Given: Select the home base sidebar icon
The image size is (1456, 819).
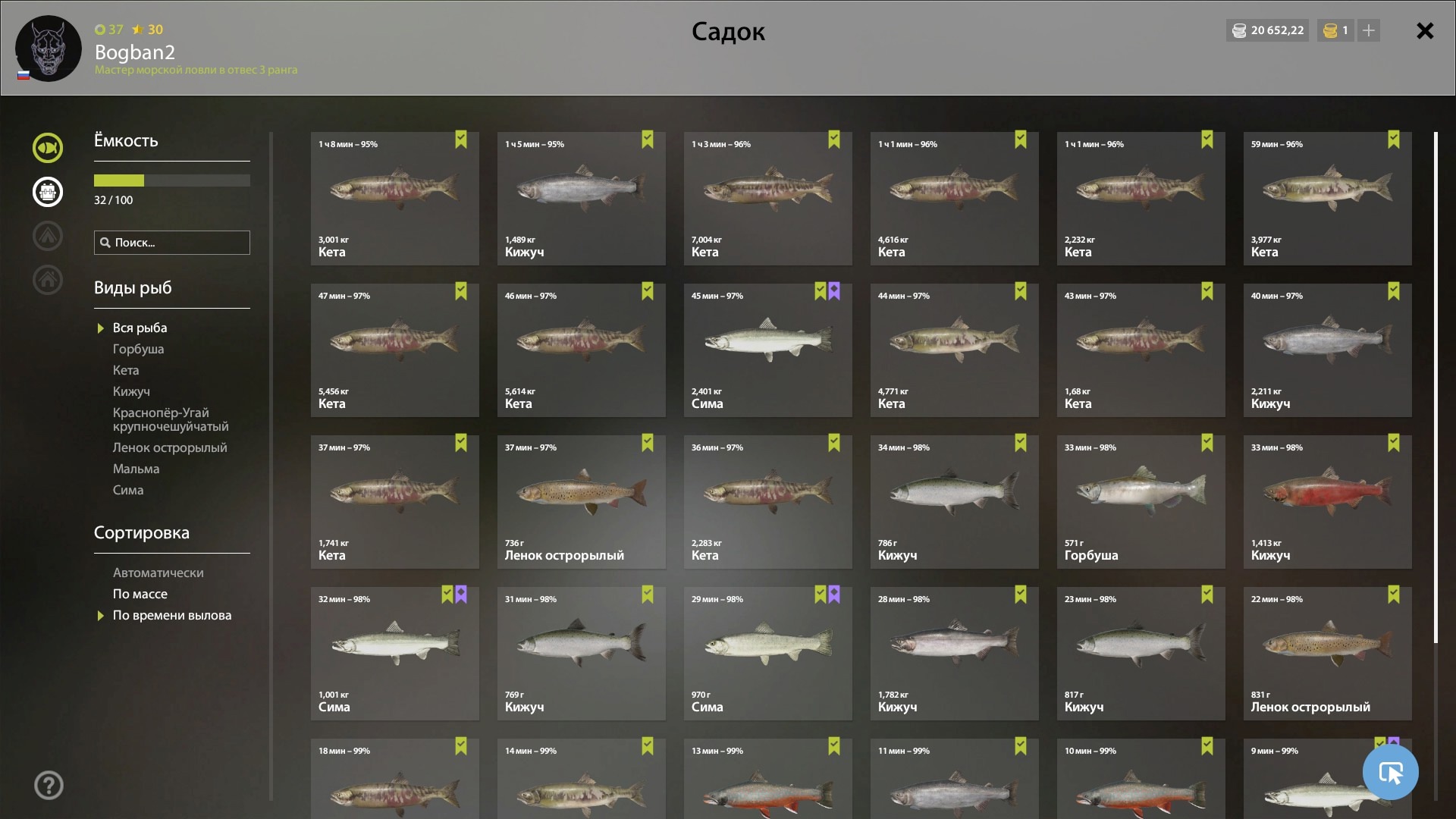Looking at the screenshot, I should 48,280.
